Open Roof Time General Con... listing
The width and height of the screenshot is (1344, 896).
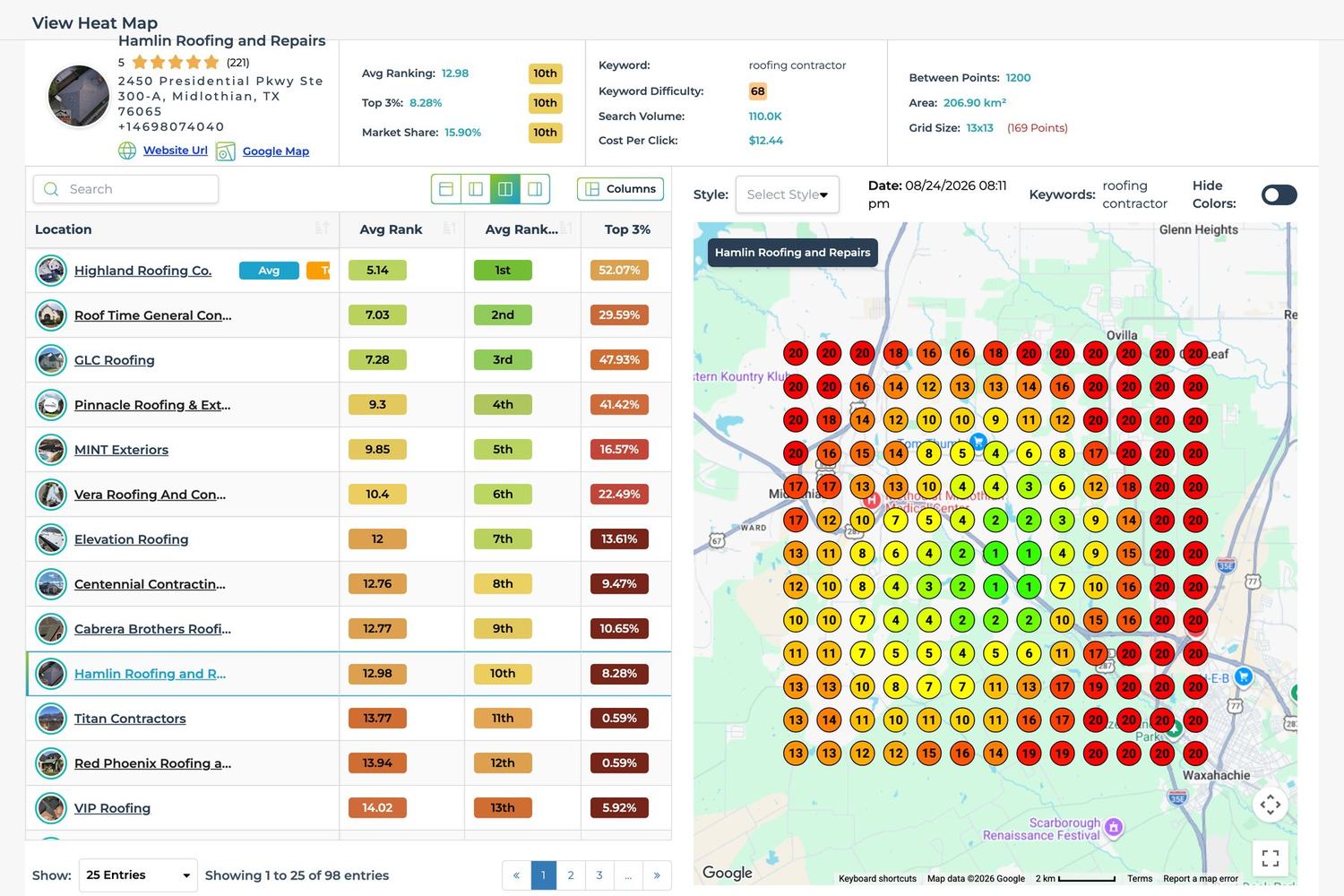pos(152,315)
